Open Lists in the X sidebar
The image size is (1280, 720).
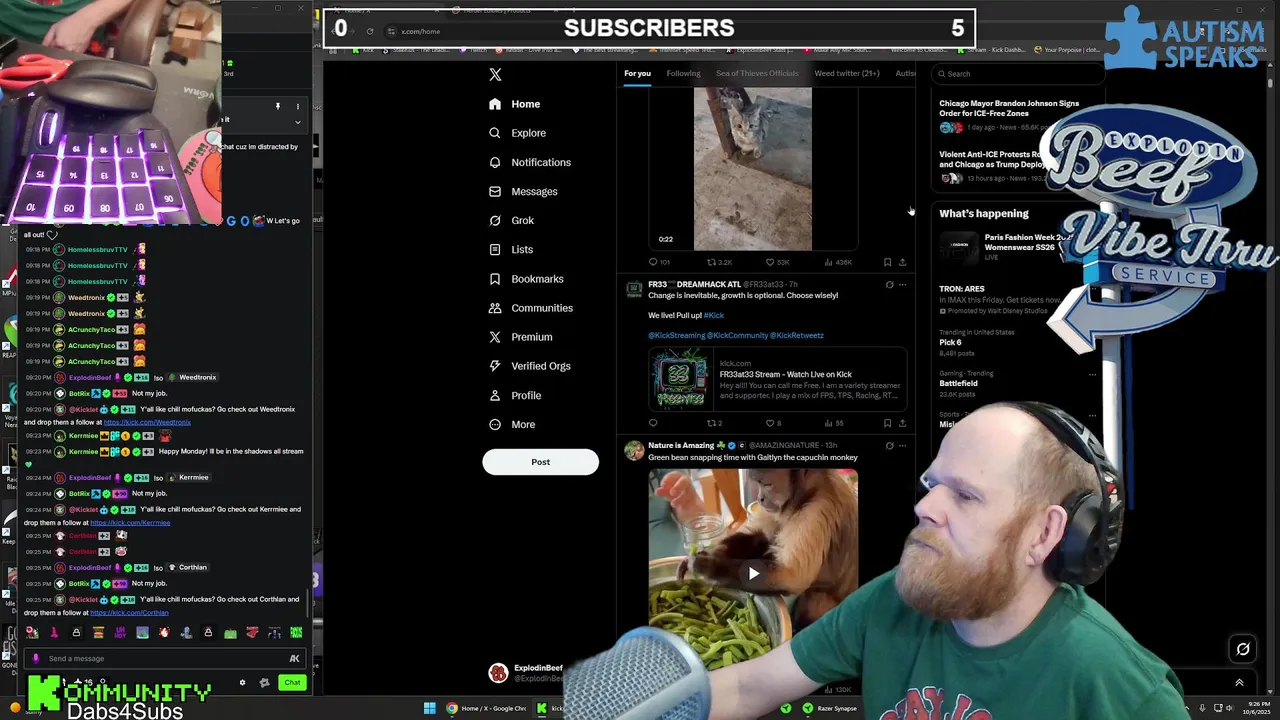click(510, 249)
